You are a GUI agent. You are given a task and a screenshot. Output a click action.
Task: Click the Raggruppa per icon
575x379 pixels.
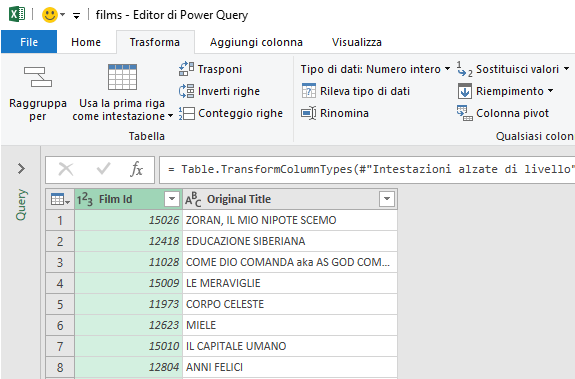tap(38, 77)
